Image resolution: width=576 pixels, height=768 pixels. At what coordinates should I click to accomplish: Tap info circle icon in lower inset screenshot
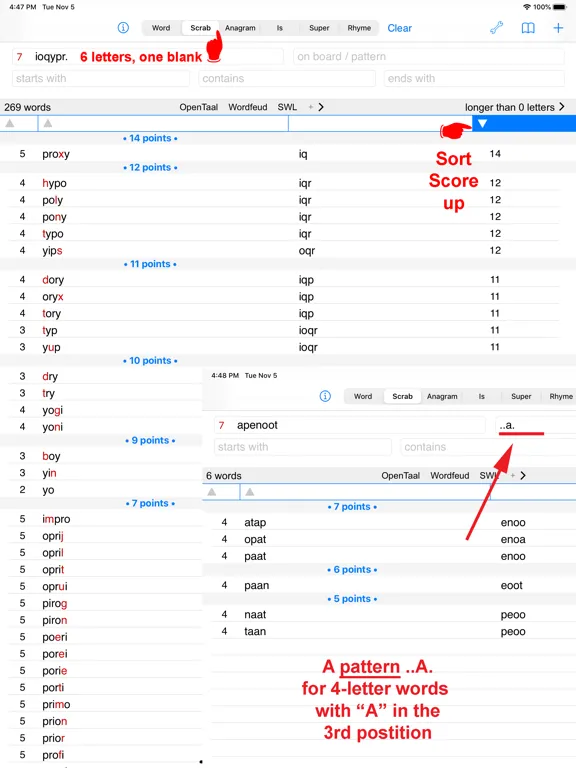point(325,396)
